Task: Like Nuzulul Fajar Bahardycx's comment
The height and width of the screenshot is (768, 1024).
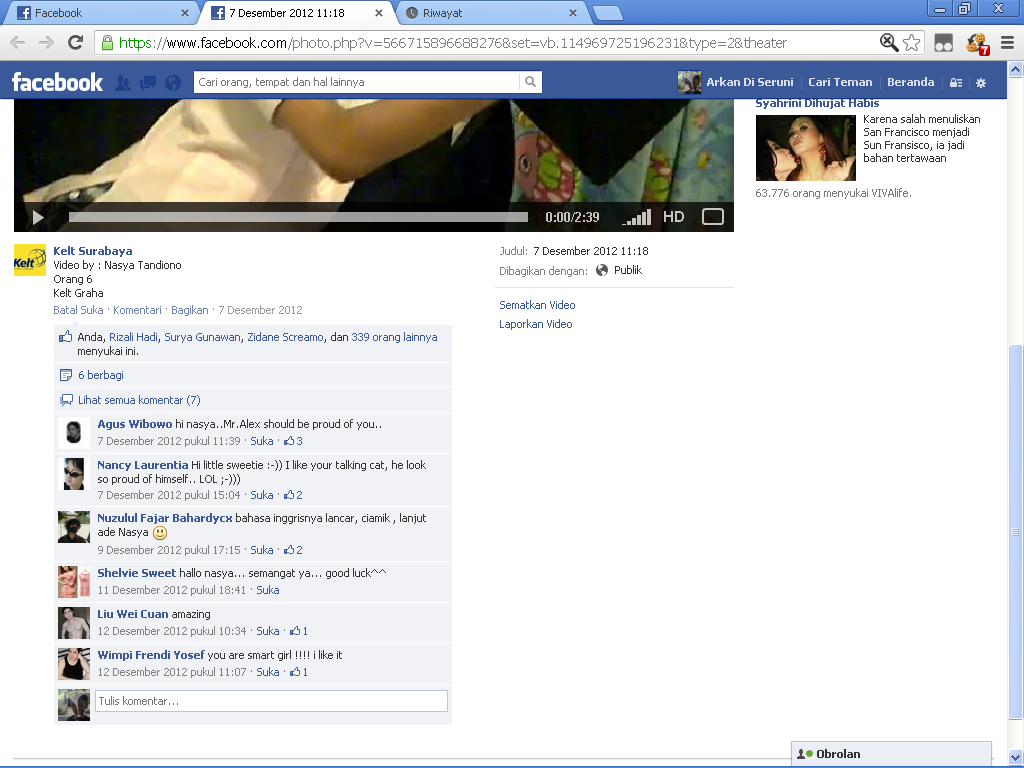Action: pos(262,550)
